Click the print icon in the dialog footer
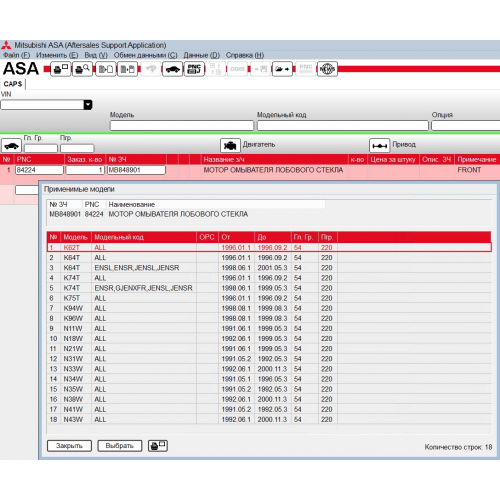The height and width of the screenshot is (500, 500). tap(158, 446)
